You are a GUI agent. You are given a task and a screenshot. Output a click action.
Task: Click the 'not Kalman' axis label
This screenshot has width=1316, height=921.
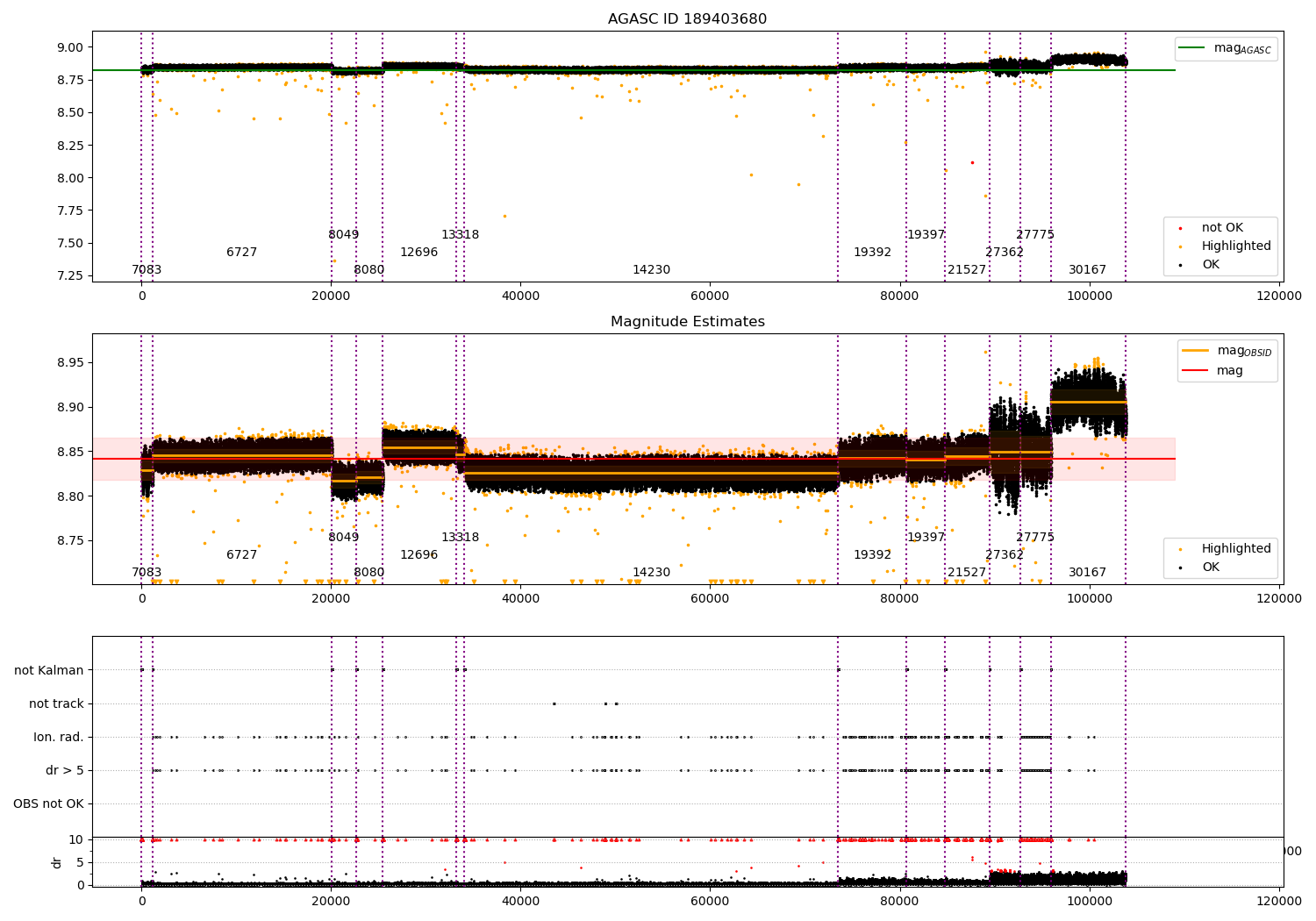point(49,671)
